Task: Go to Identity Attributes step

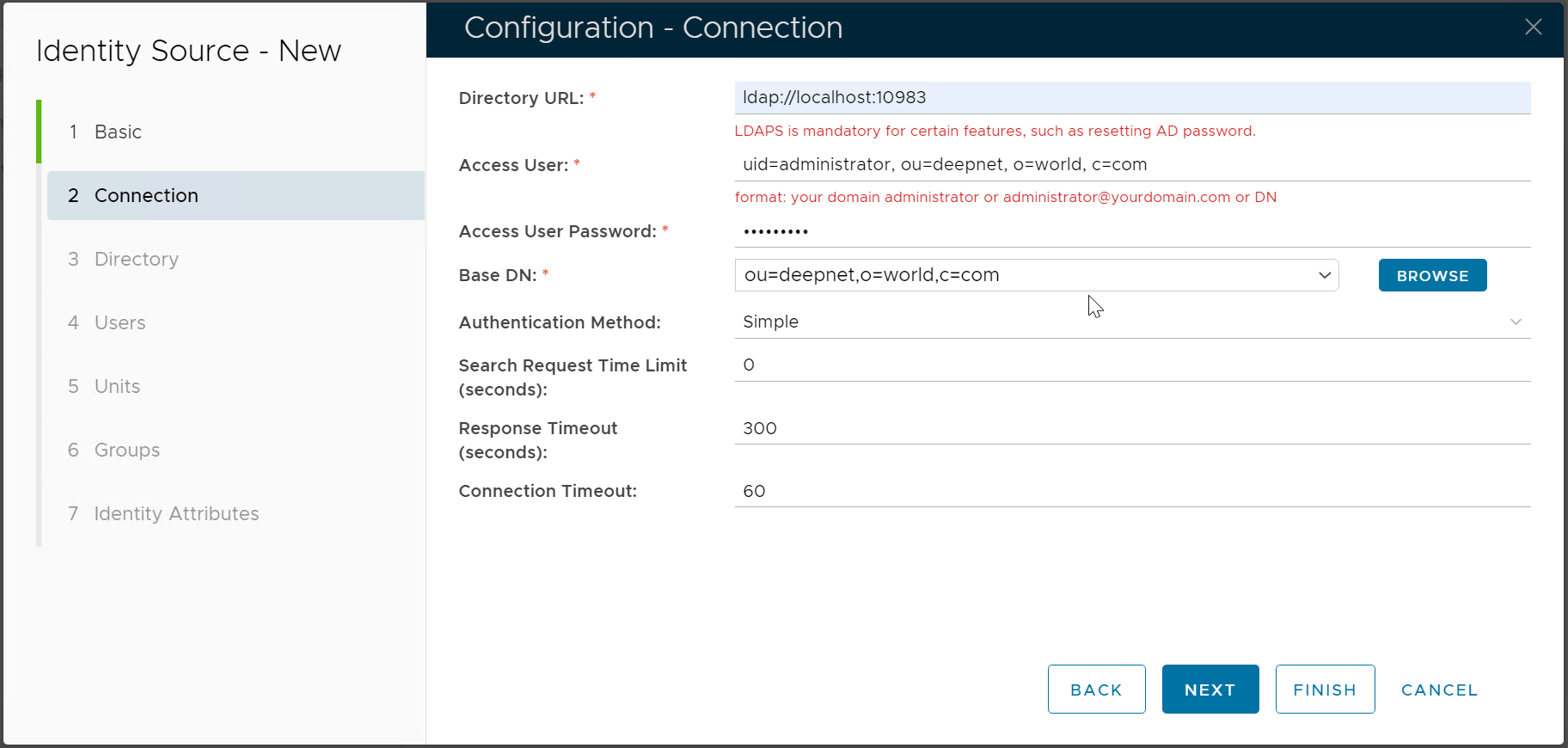Action: coord(176,513)
